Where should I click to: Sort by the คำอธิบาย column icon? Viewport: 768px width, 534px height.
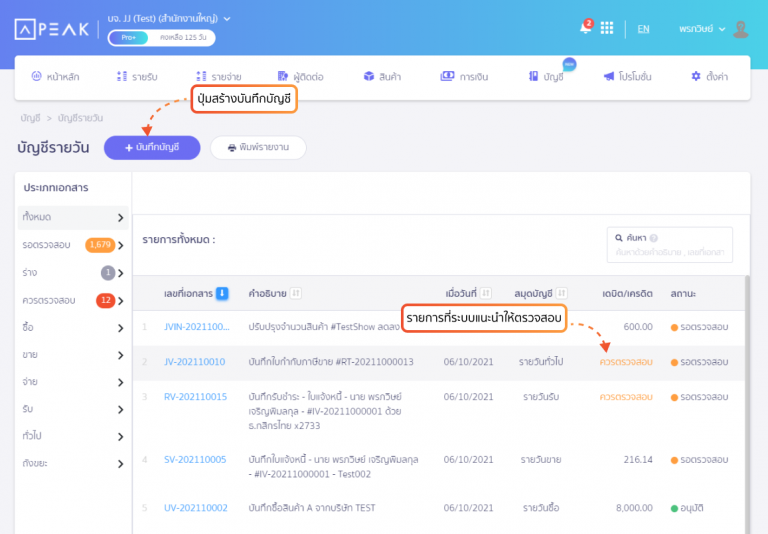click(297, 293)
